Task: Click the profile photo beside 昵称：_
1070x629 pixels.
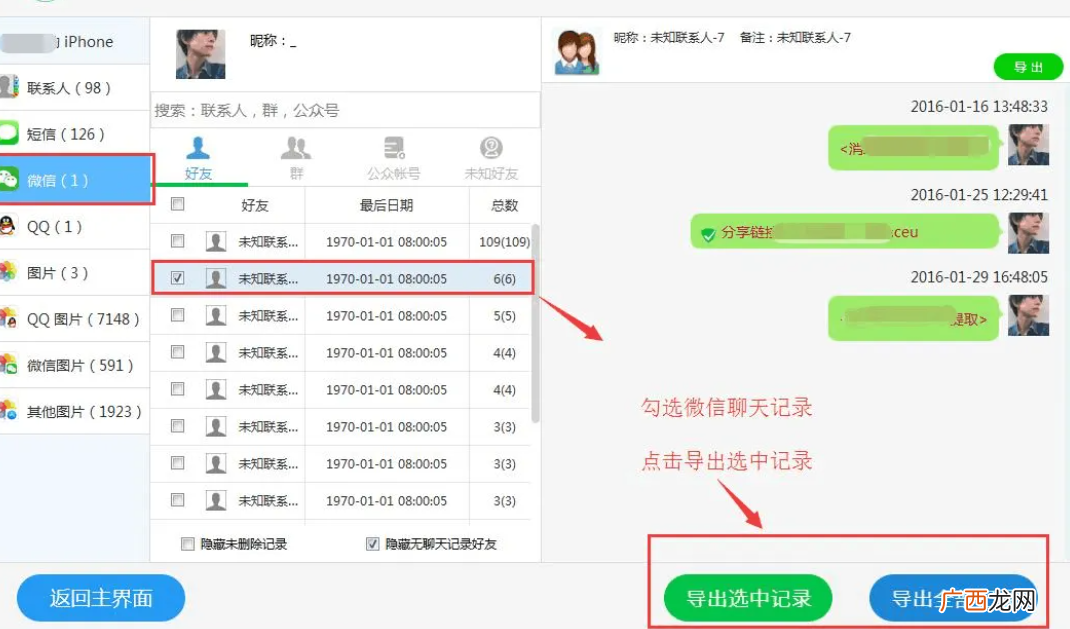Action: point(201,54)
